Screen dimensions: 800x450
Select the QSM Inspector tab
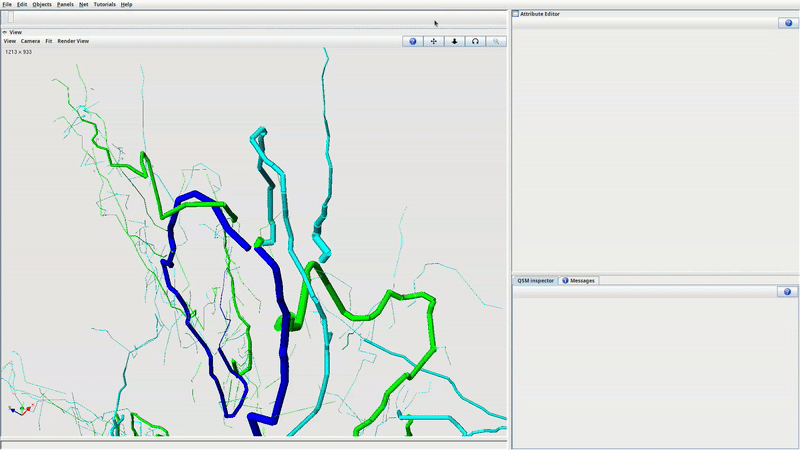point(535,280)
